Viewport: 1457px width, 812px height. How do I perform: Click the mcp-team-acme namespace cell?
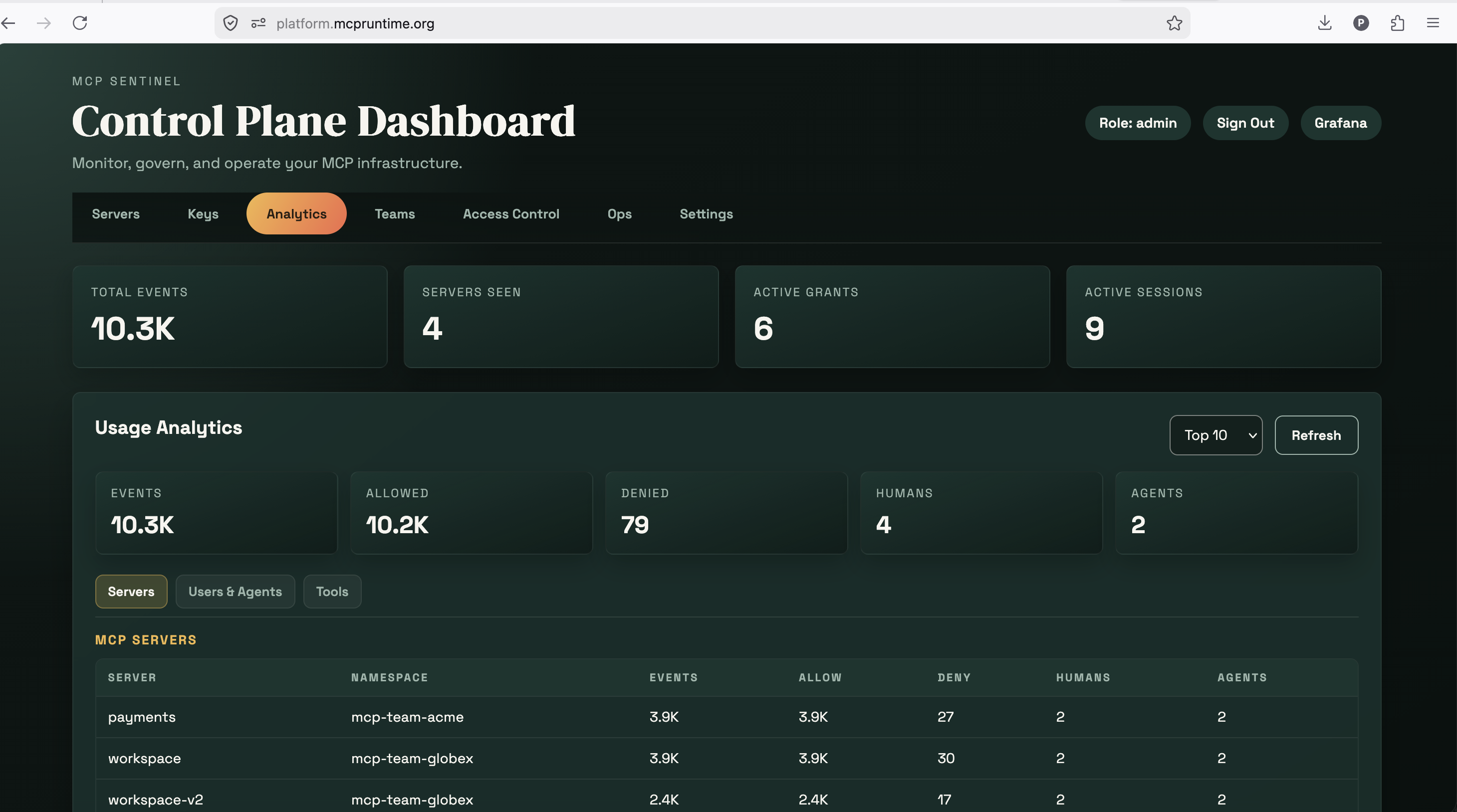click(407, 717)
